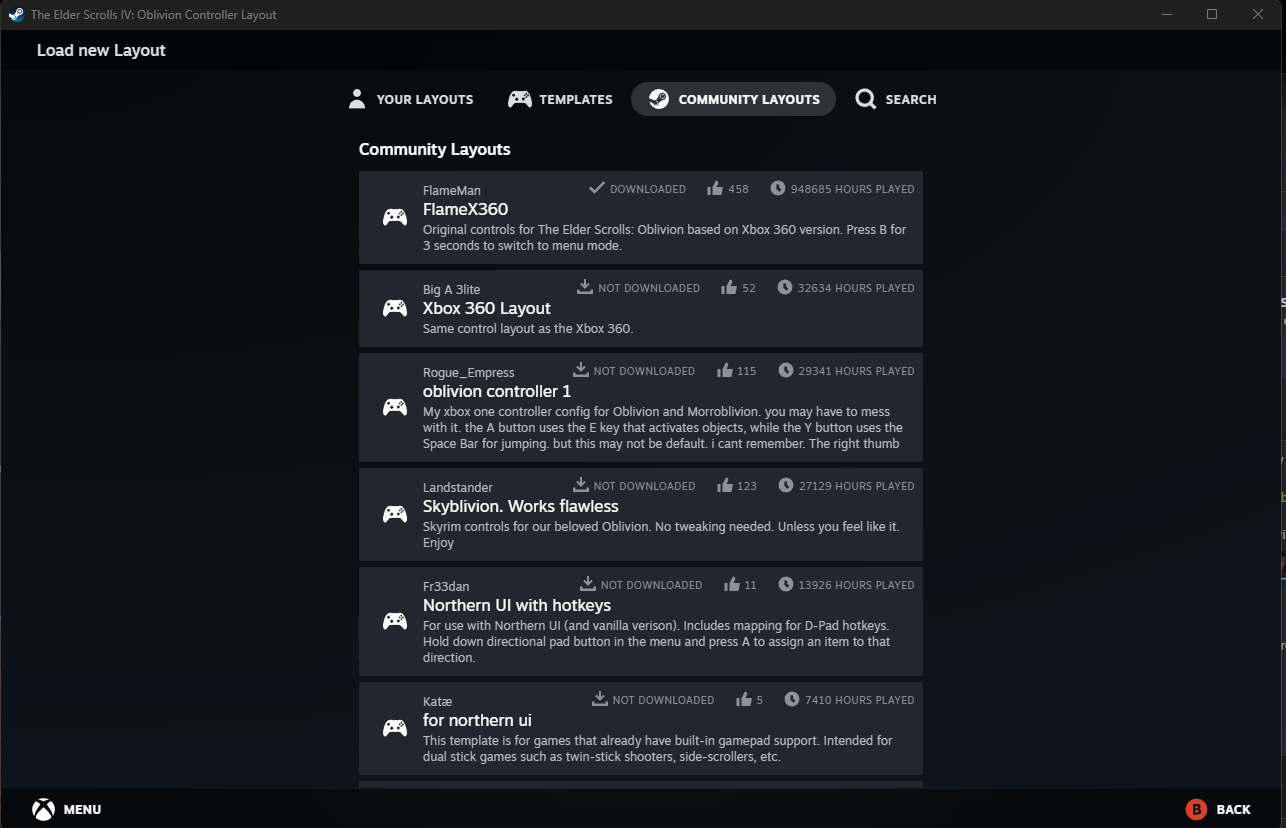Click the description starting 'For use with Northern UI'
This screenshot has height=828, width=1286.
(657, 641)
